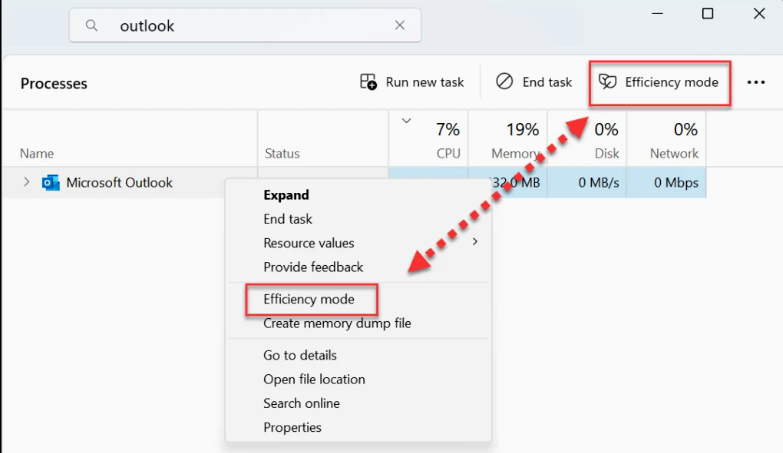Open the three-dot more options menu
Viewport: 783px width, 453px height.
[756, 83]
